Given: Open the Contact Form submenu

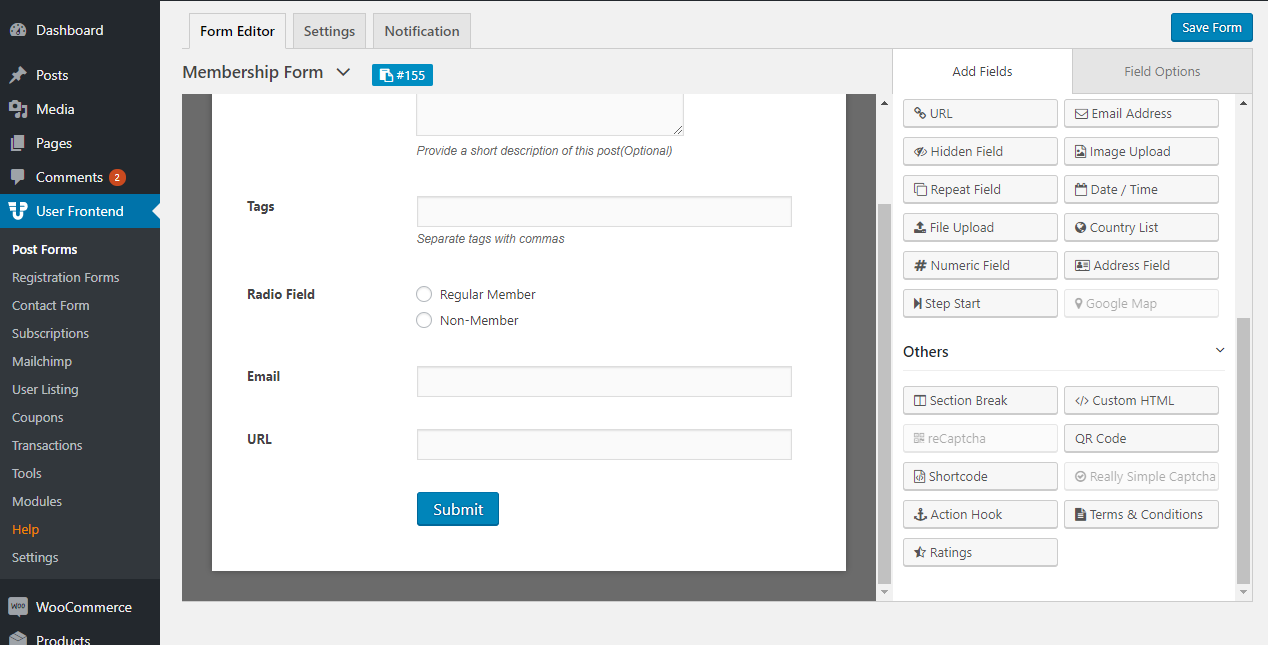Looking at the screenshot, I should tap(51, 305).
